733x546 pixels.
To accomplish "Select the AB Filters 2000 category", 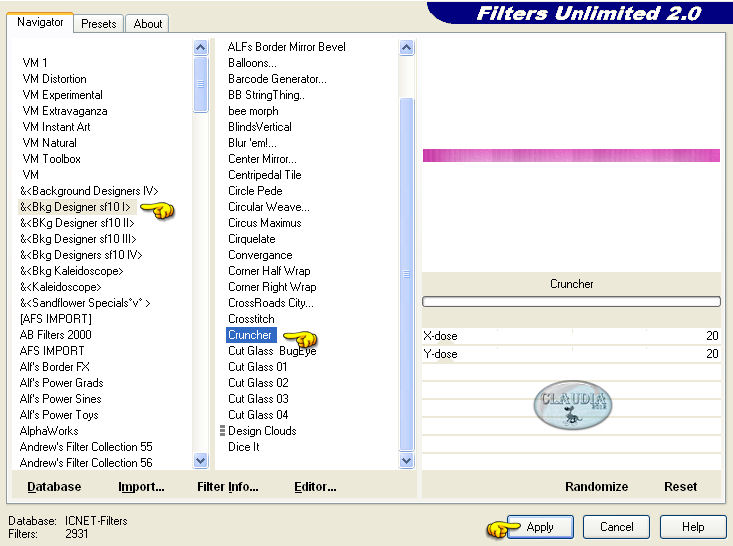I will click(x=56, y=335).
